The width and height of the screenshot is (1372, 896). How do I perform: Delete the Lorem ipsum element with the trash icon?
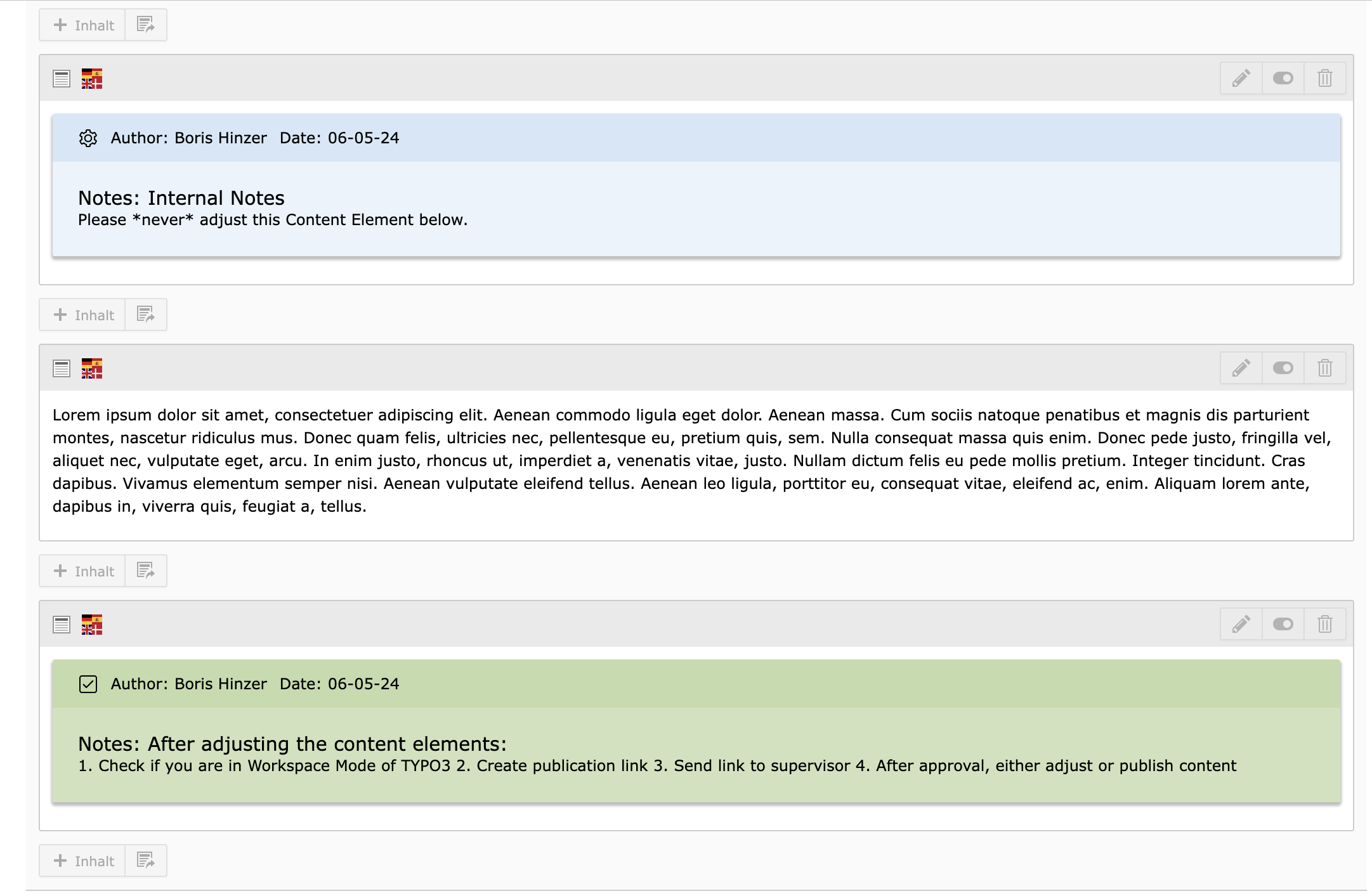(1324, 367)
